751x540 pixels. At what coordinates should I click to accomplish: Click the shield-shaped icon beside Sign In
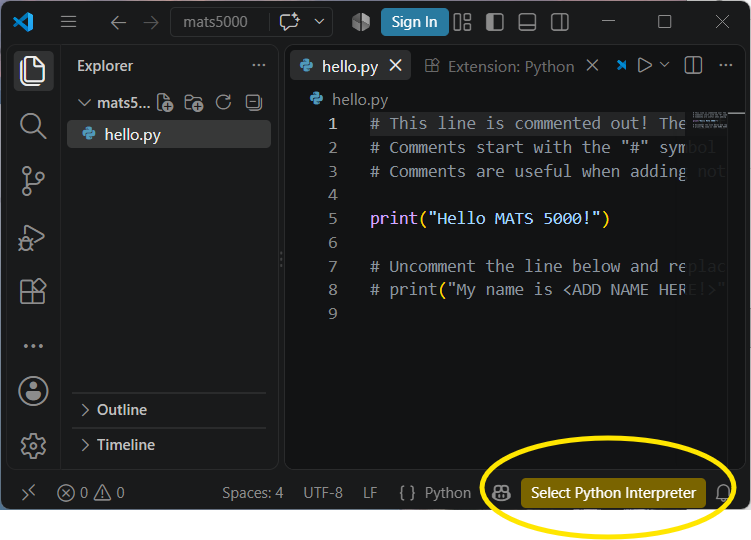pos(361,22)
